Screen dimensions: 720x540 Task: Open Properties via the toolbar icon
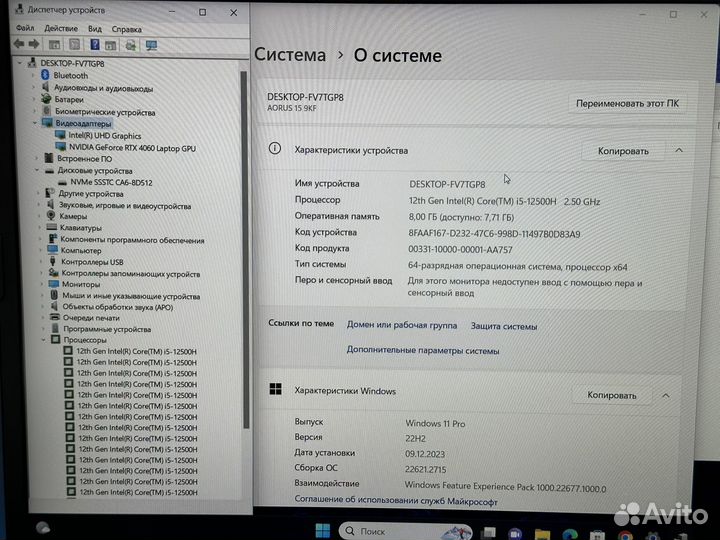(74, 45)
